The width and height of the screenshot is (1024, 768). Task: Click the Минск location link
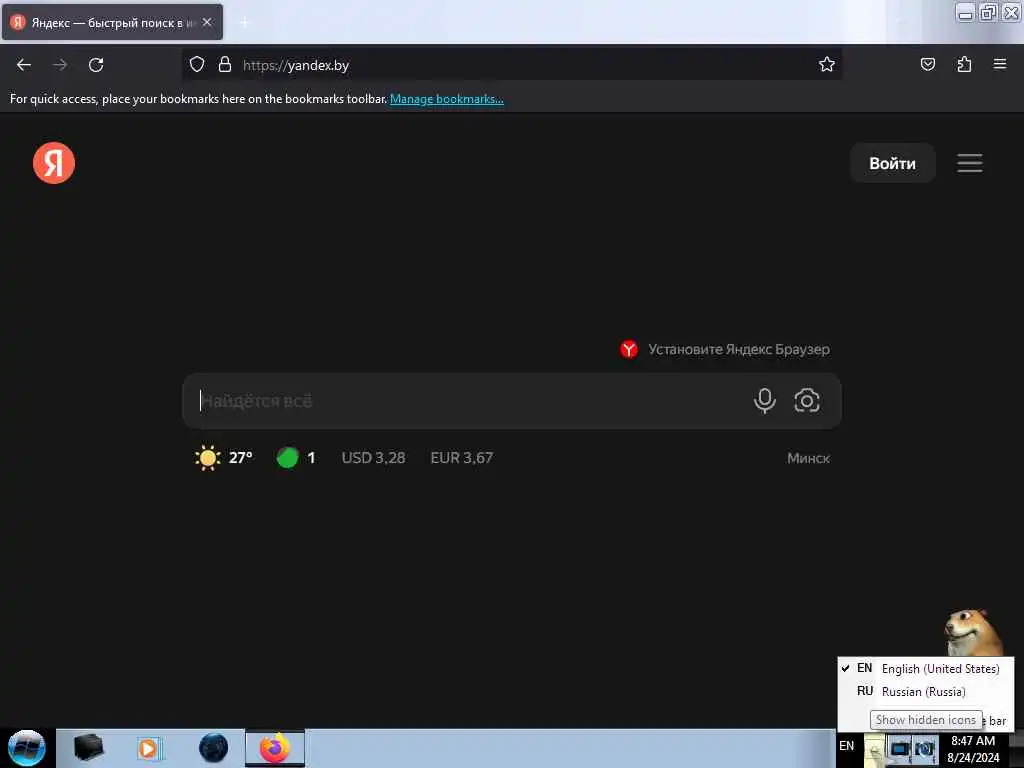808,458
